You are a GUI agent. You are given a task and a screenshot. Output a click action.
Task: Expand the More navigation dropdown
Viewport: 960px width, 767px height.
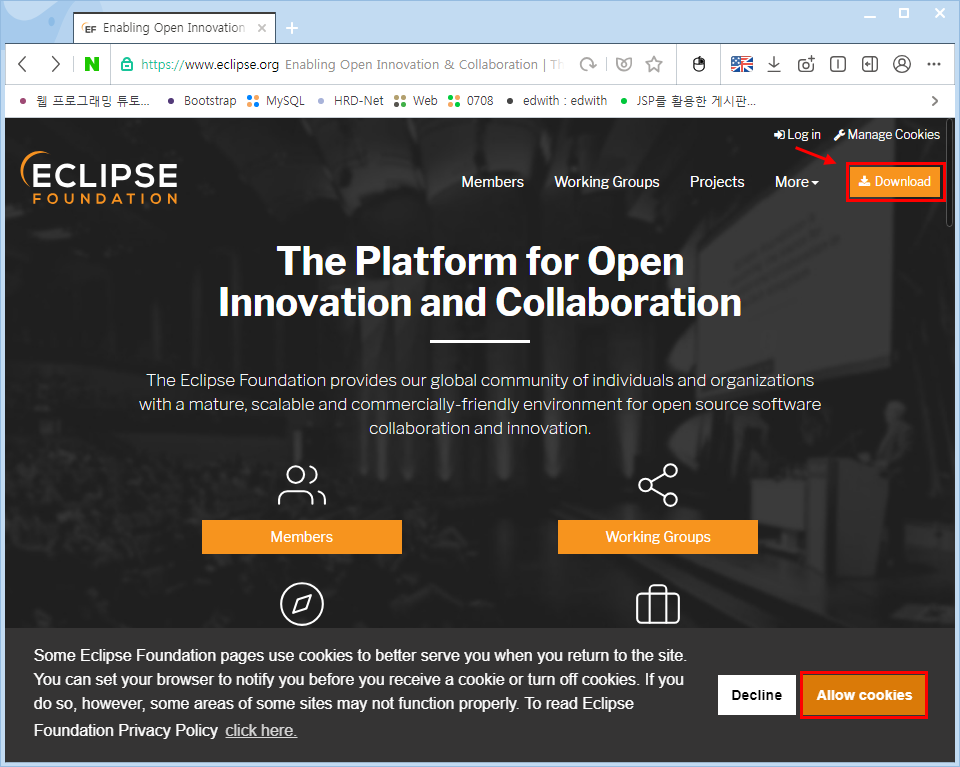(x=797, y=182)
